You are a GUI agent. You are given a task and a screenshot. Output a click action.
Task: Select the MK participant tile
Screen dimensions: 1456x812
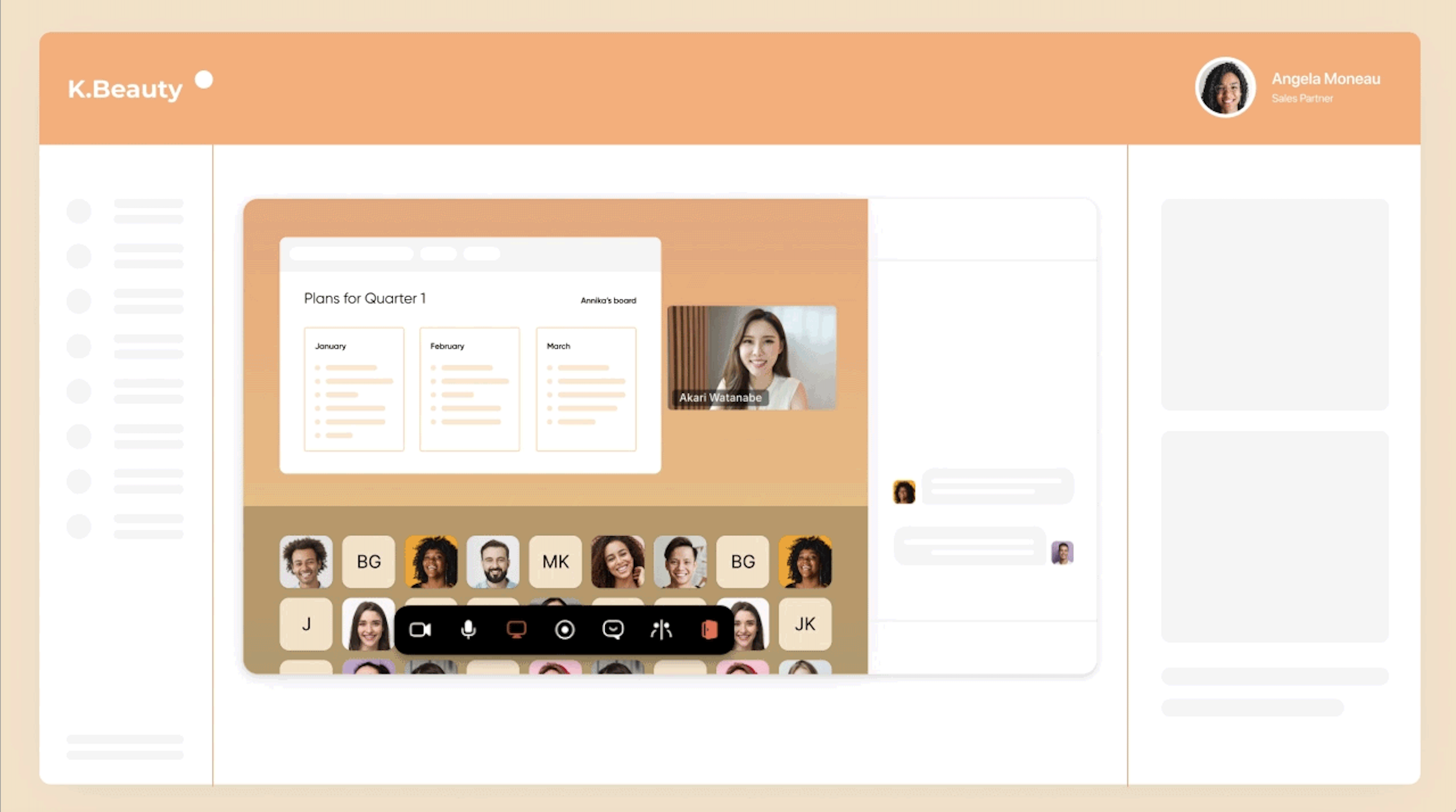coord(555,562)
